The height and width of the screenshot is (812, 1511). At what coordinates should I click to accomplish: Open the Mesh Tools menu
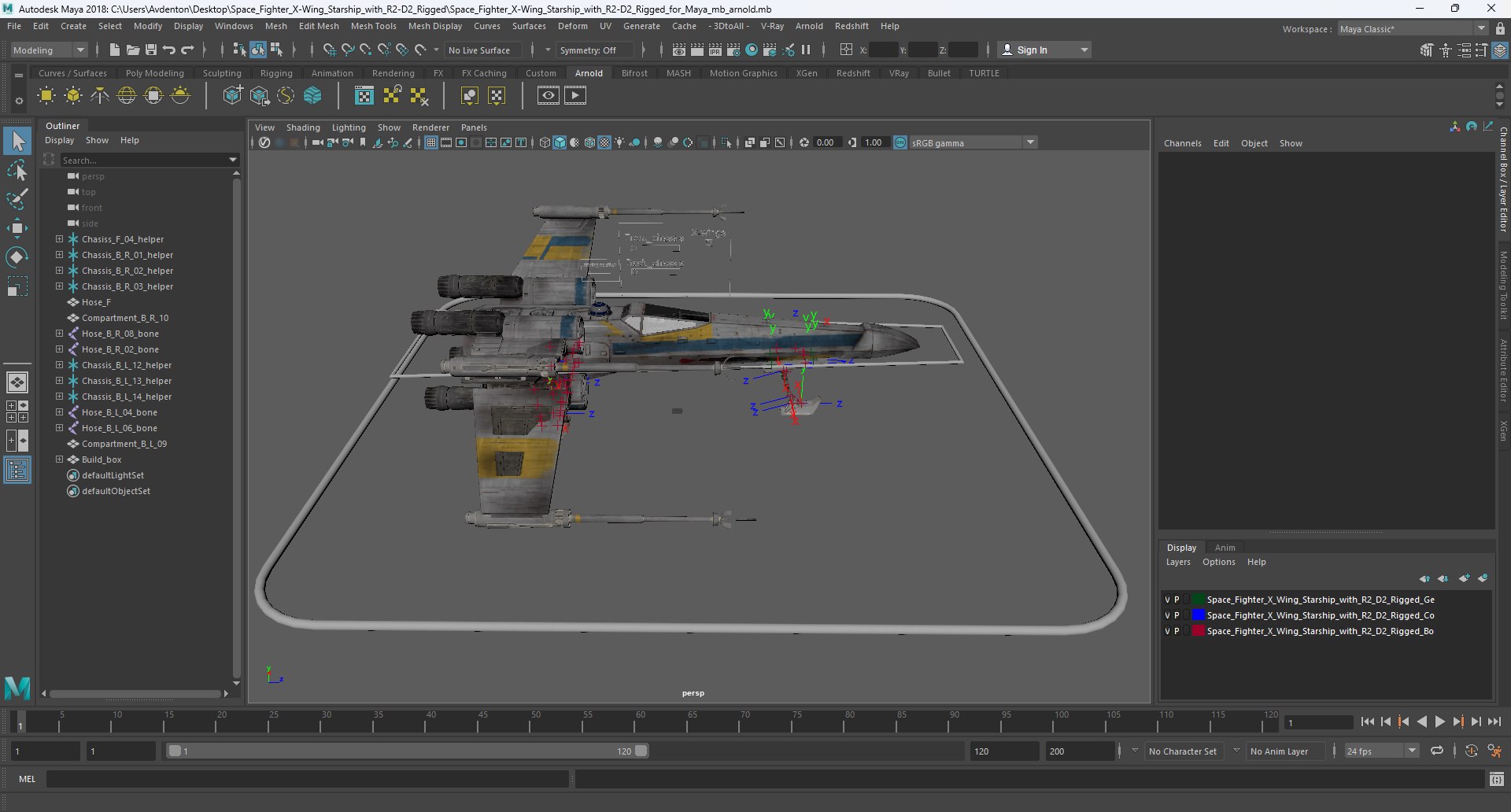coord(373,26)
